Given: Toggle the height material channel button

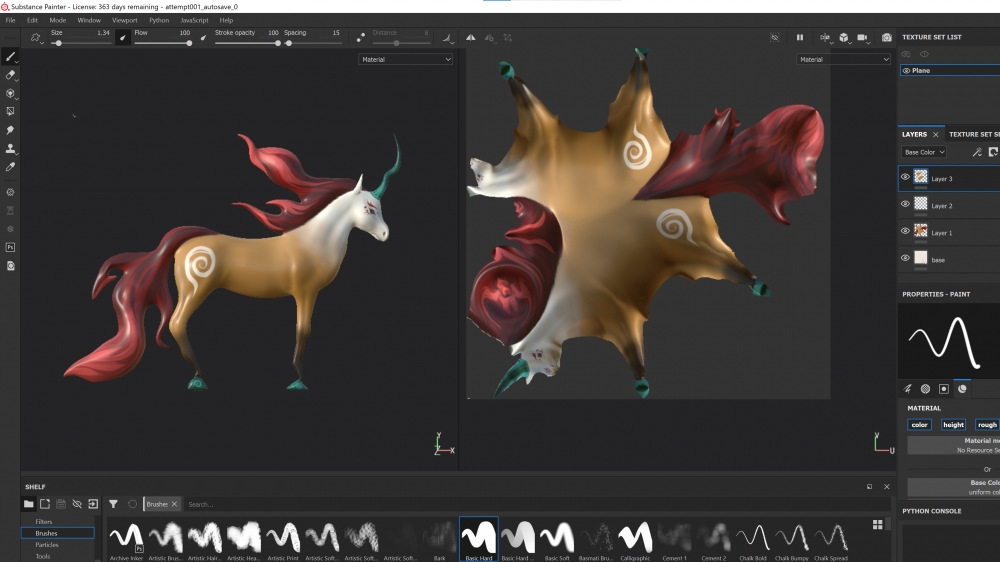Looking at the screenshot, I should [953, 425].
